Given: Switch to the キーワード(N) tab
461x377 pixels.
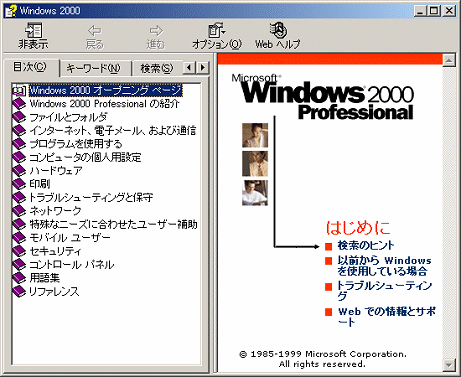Looking at the screenshot, I should [93, 68].
